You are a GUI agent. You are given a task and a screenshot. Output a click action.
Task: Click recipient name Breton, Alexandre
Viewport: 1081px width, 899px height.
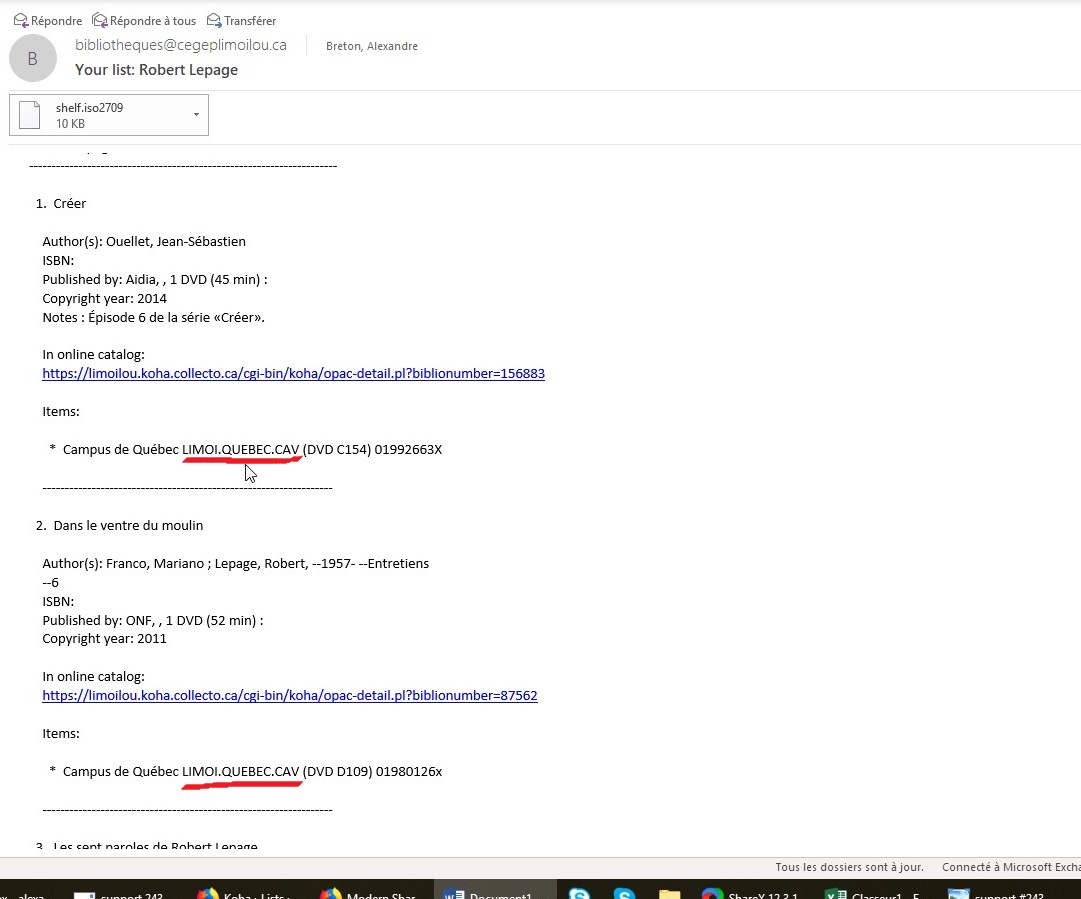(x=371, y=46)
